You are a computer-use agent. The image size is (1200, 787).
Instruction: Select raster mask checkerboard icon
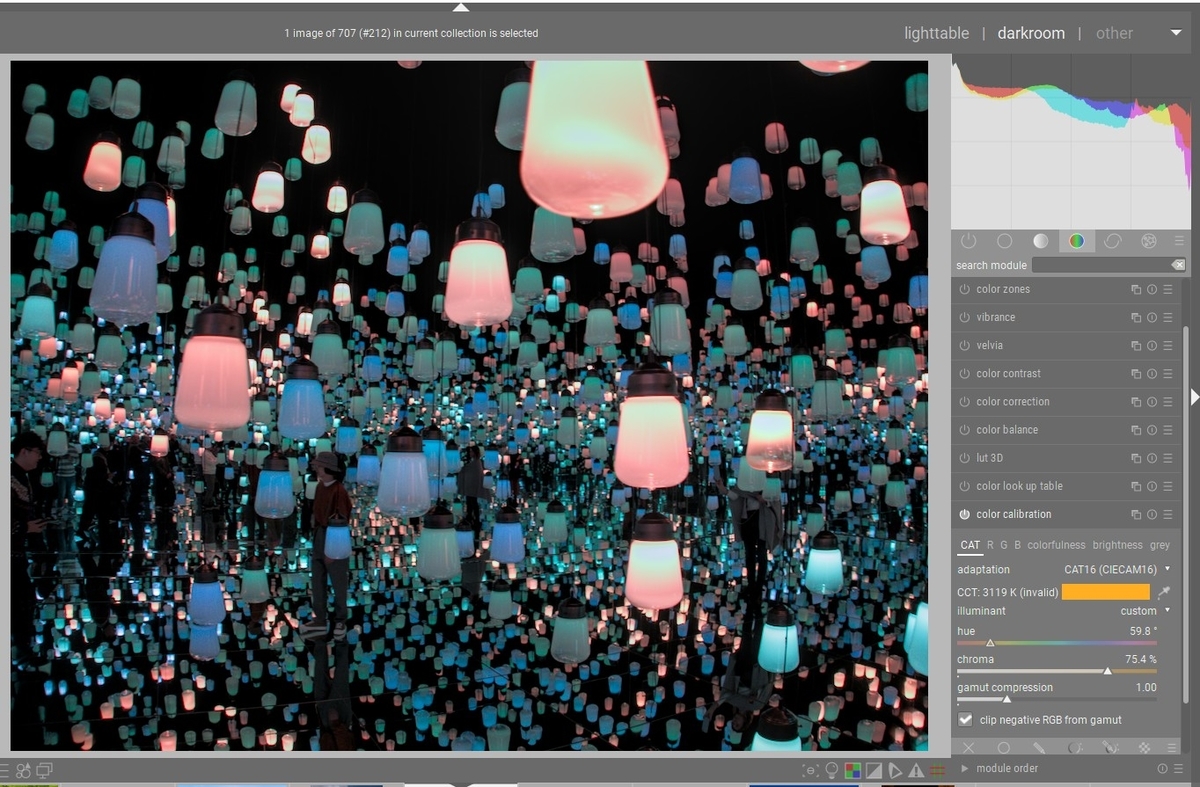click(1145, 747)
